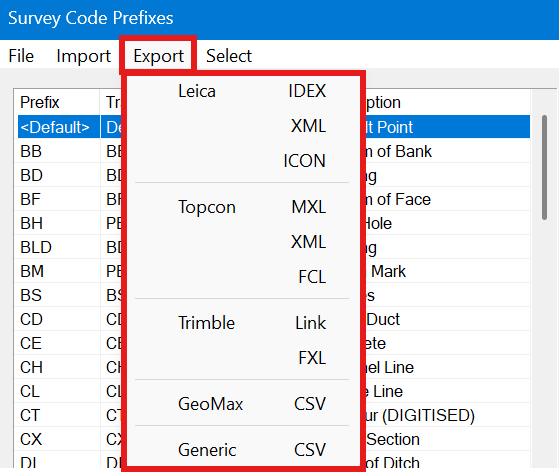The width and height of the screenshot is (559, 472).
Task: Open the File menu
Action: (21, 56)
